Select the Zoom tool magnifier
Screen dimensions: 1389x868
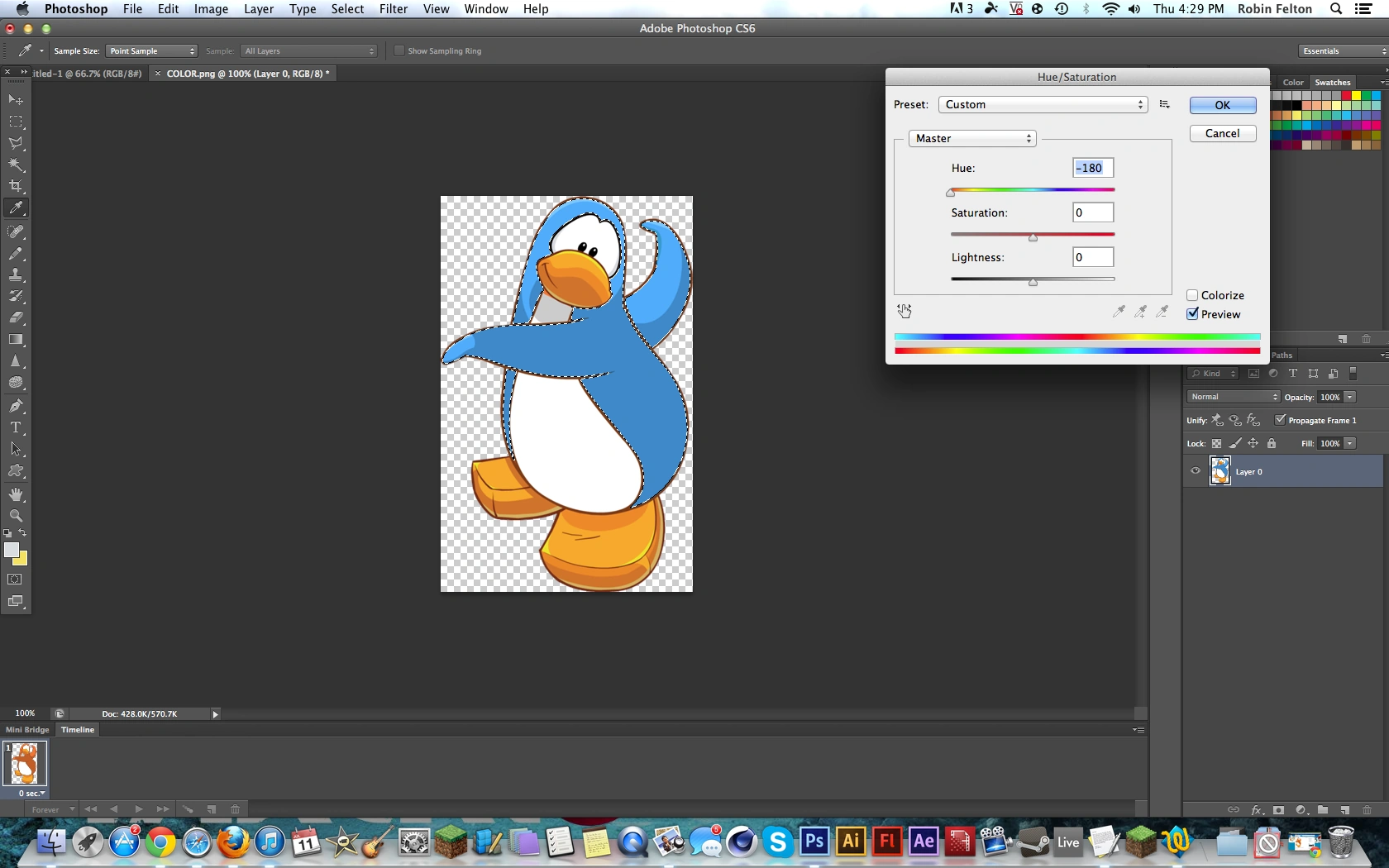[16, 516]
